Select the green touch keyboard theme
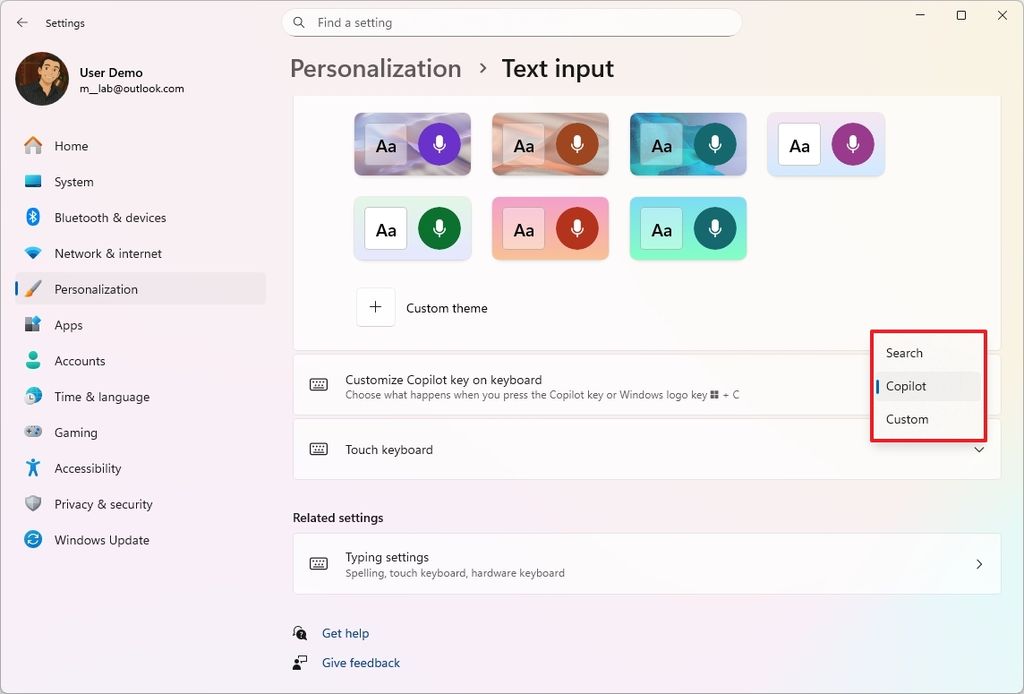This screenshot has width=1024, height=694. click(412, 228)
